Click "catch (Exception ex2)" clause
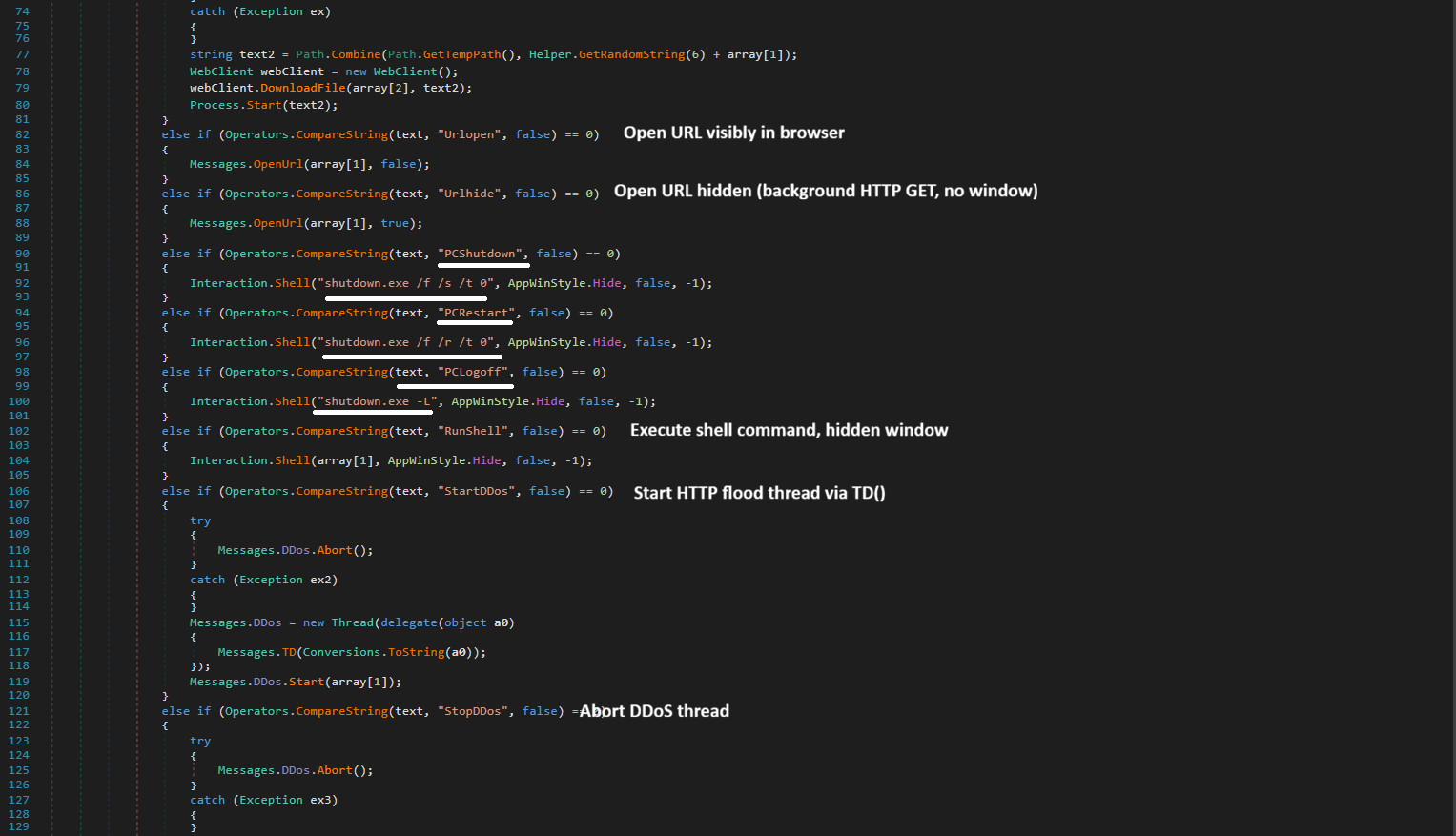The height and width of the screenshot is (836, 1456). (264, 580)
